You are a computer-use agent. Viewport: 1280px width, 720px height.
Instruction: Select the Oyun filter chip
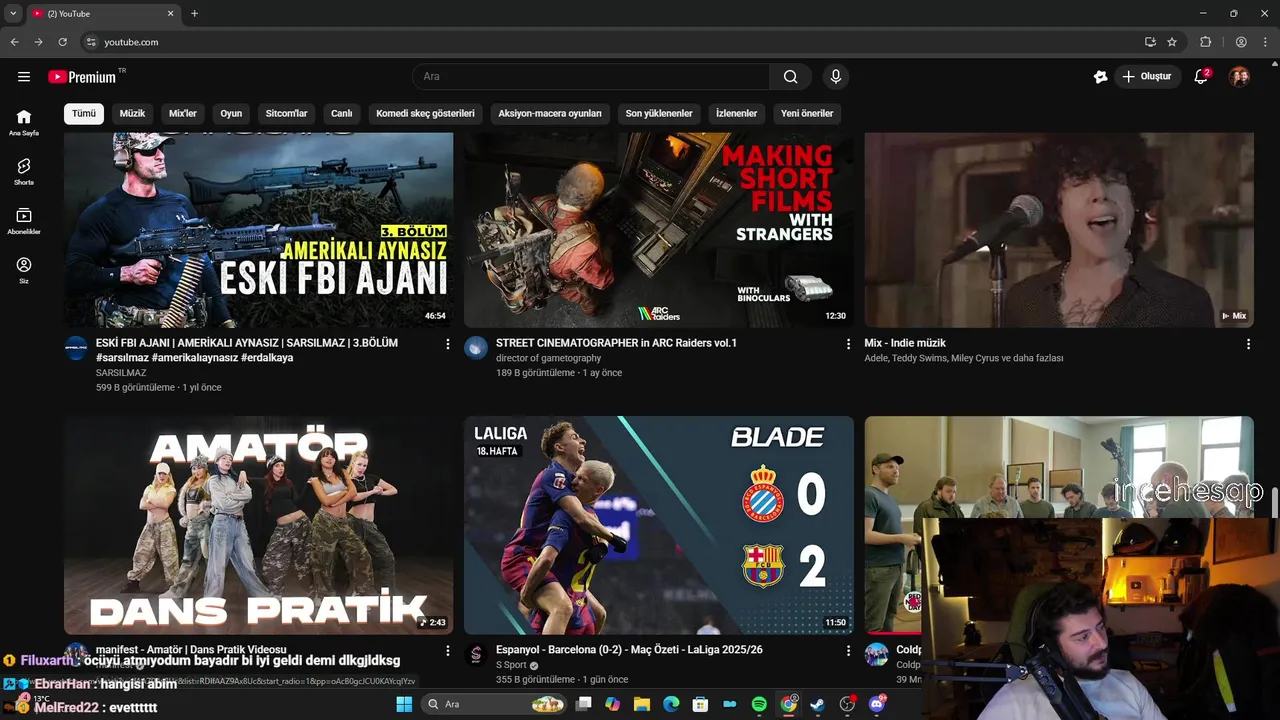pos(231,113)
